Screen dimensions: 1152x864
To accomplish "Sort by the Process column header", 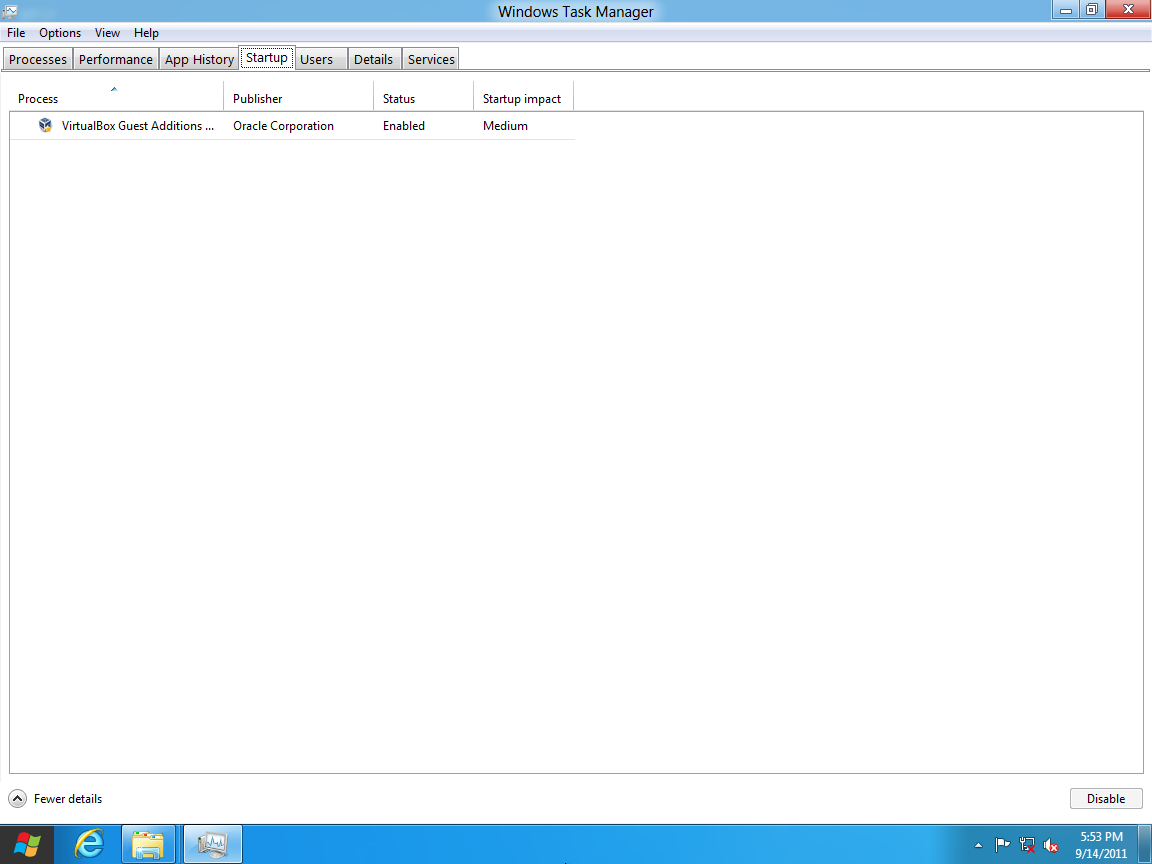I will pos(116,98).
